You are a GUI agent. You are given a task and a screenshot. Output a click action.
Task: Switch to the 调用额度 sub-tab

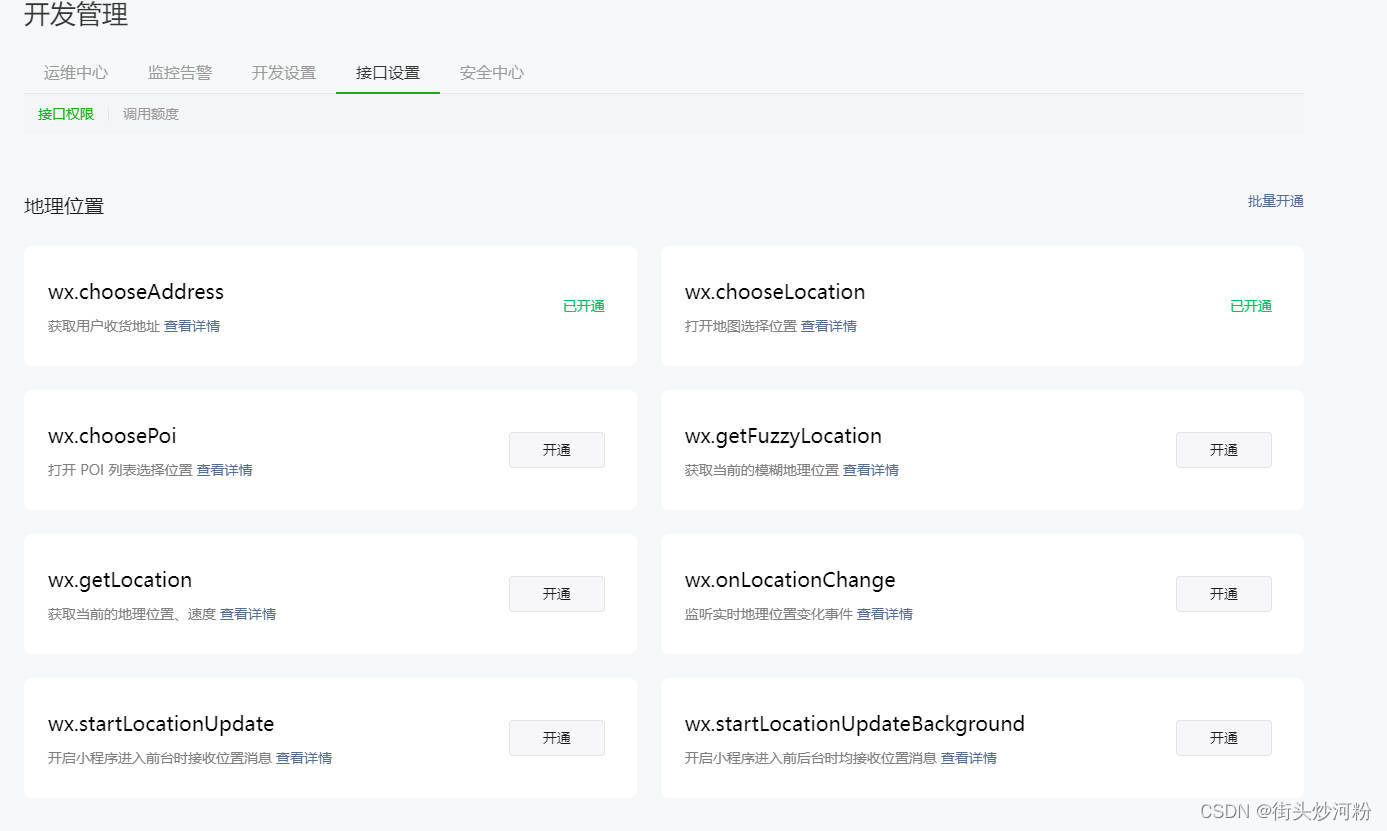pyautogui.click(x=151, y=114)
